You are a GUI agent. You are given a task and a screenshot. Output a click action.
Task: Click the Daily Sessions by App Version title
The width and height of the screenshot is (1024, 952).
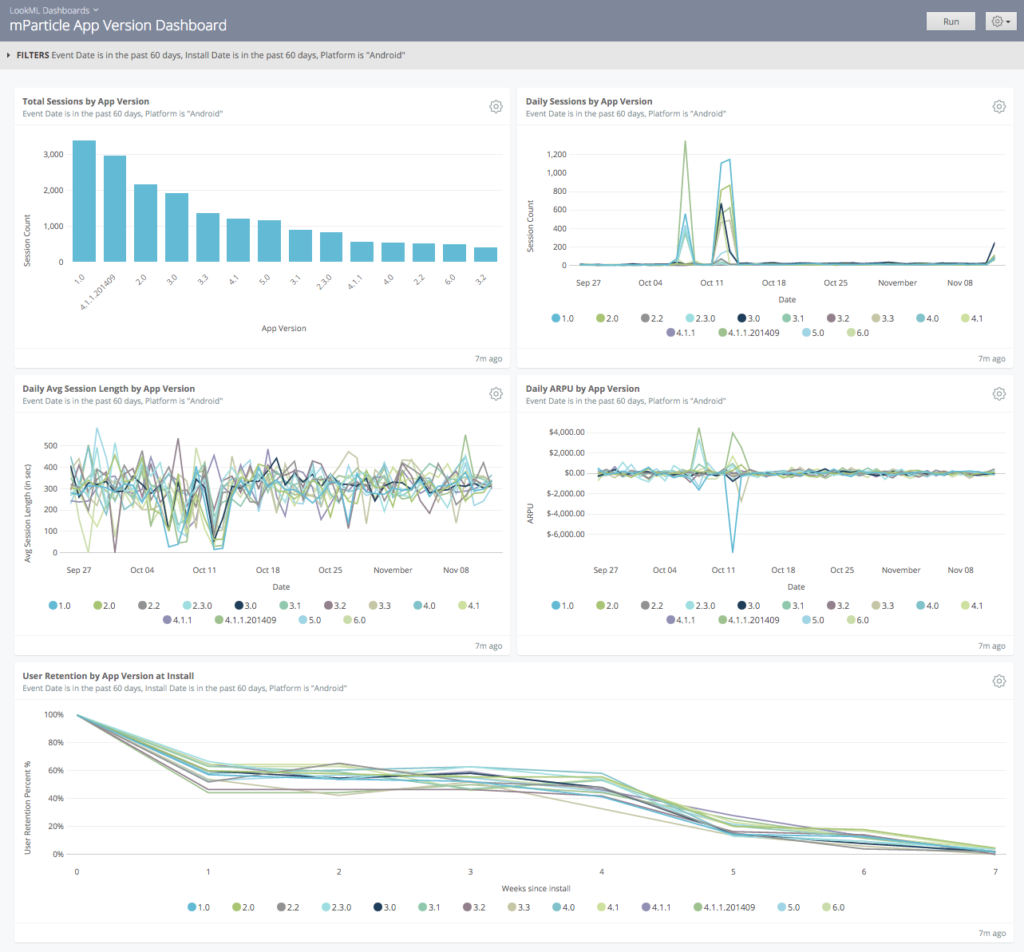589,101
